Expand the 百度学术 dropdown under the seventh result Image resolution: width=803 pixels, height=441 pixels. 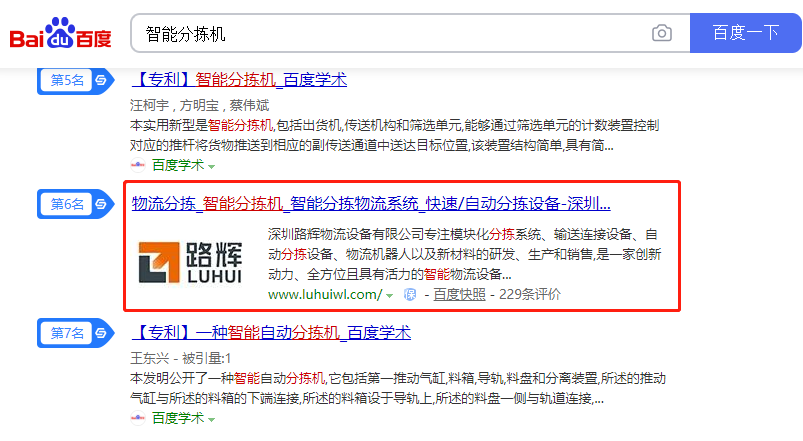coord(211,419)
